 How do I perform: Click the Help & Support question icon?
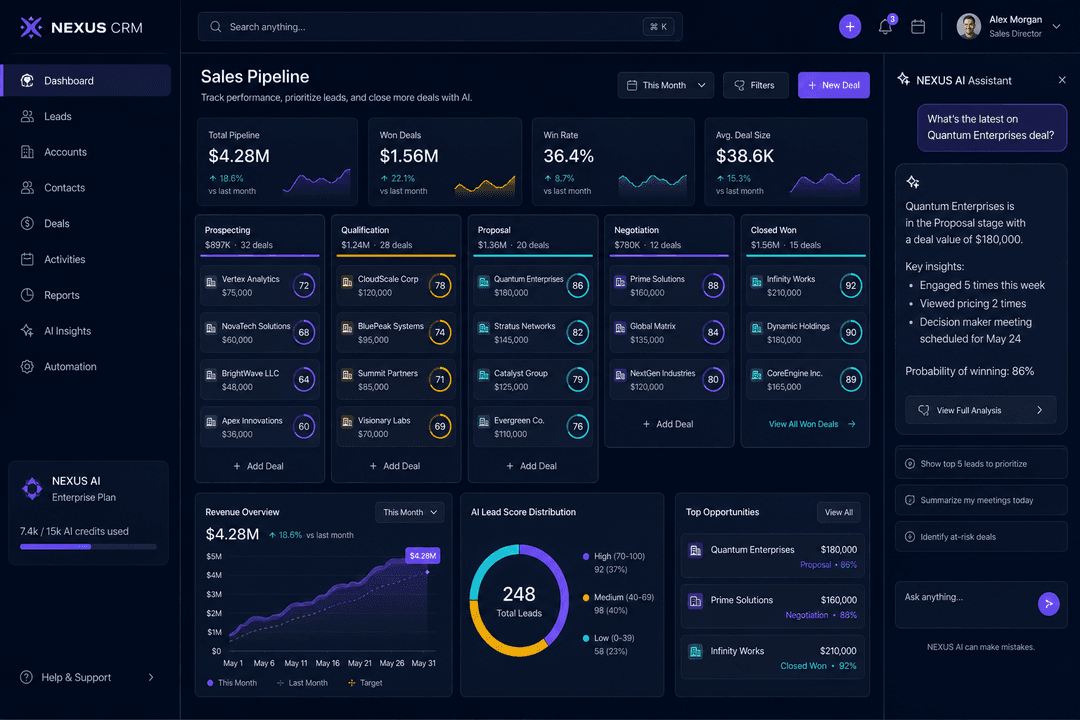point(26,677)
